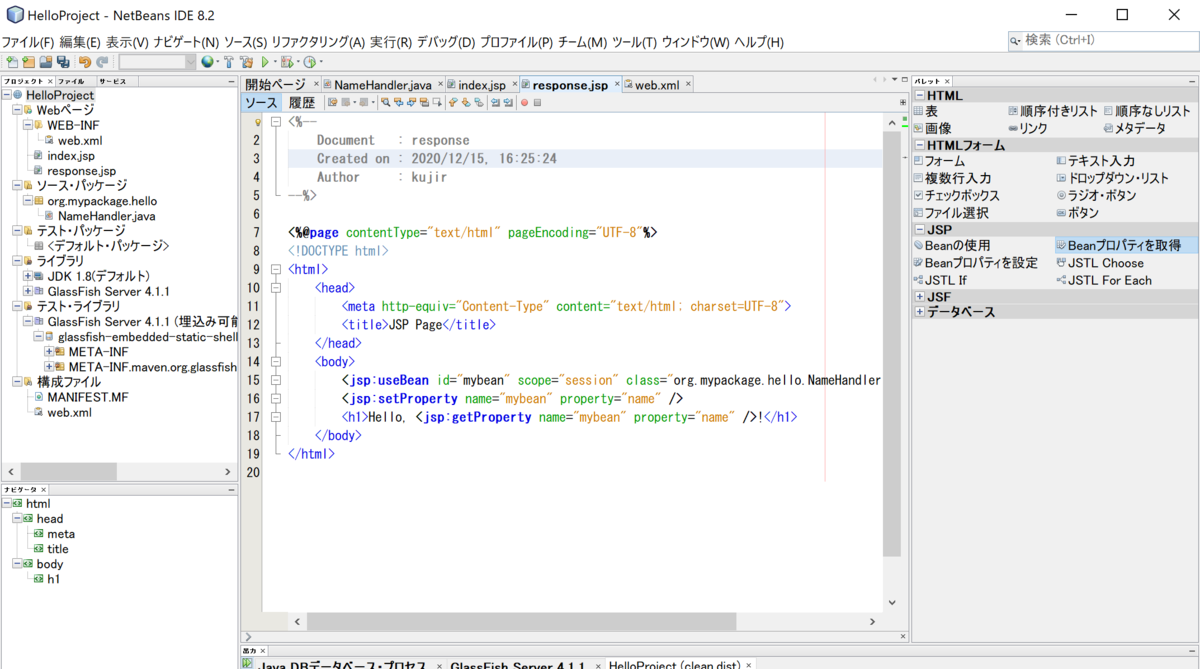Image resolution: width=1200 pixels, height=669 pixels.
Task: Toggle Highlight Search in editor toolbar
Action: 424,102
